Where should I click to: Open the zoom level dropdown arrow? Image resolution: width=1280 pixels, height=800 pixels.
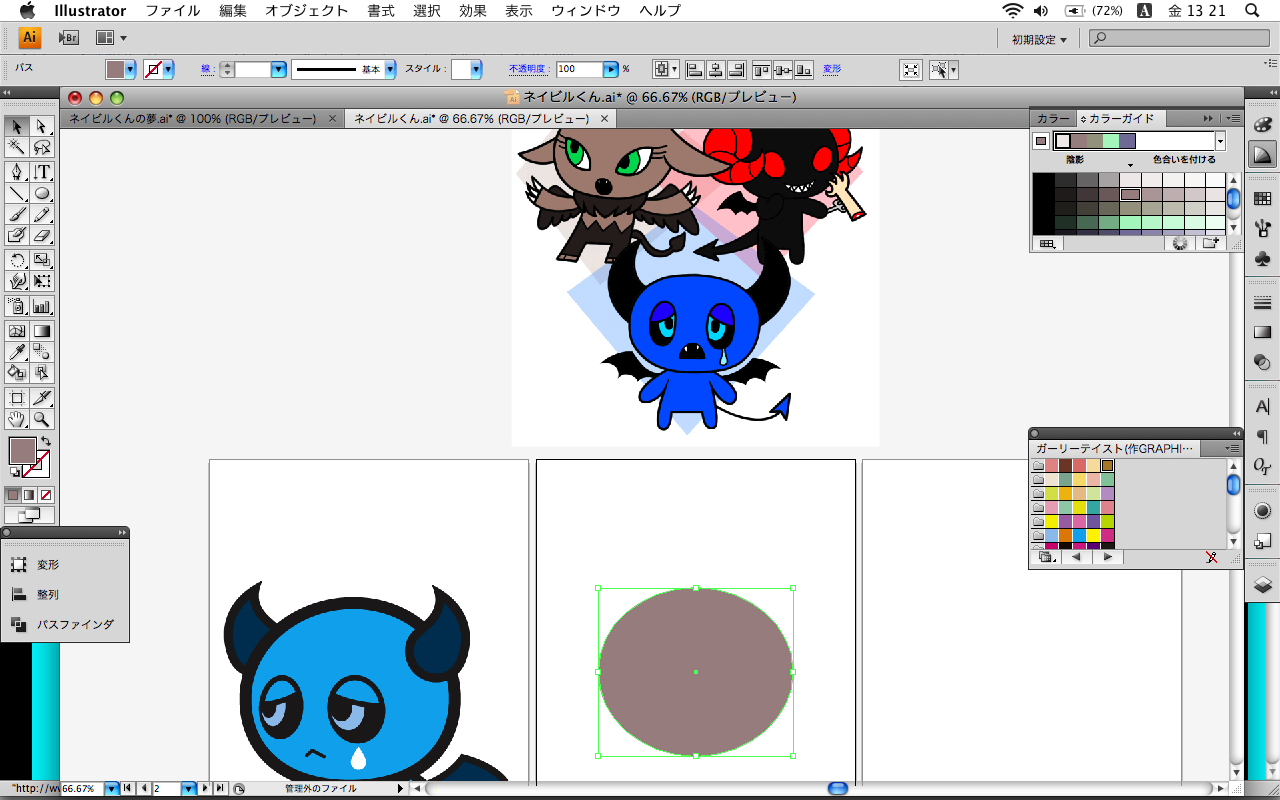112,789
